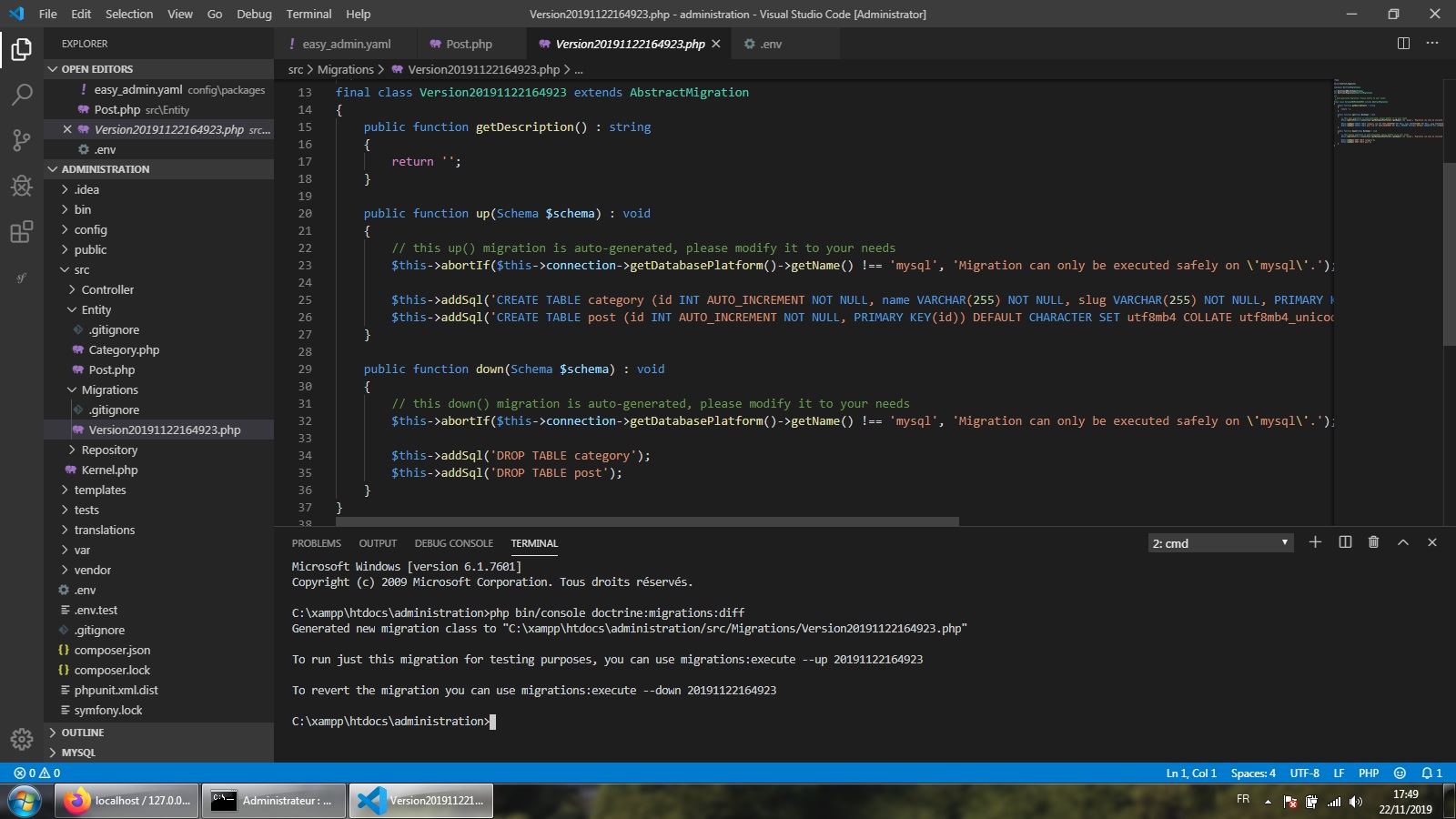1456x819 pixels.
Task: Click the horizontal scrollbar in the editor
Action: tap(646, 521)
